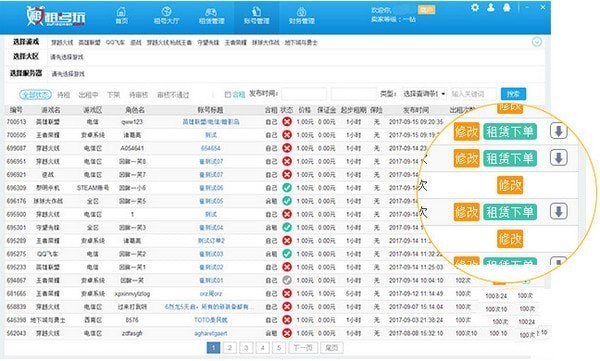600x361 pixels.
Task: Expand the game list with circled chevron
Action: [537, 42]
